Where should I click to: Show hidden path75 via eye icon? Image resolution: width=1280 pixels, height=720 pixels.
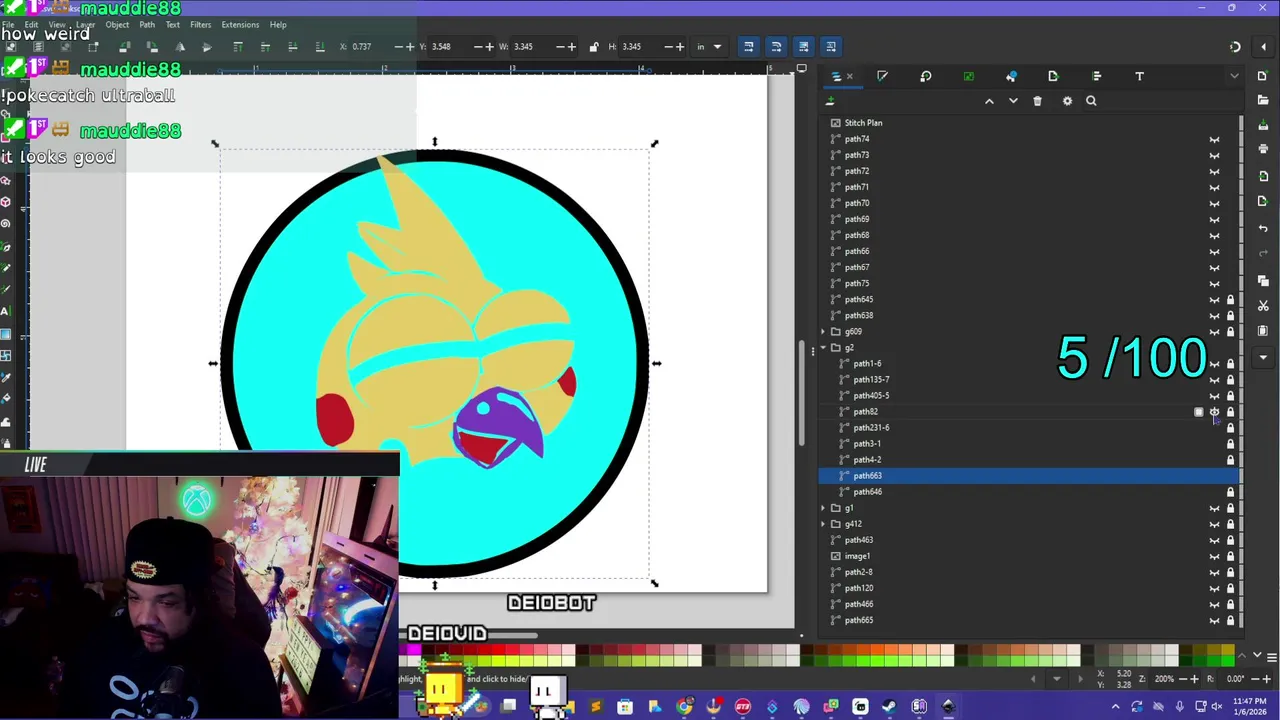point(1214,283)
